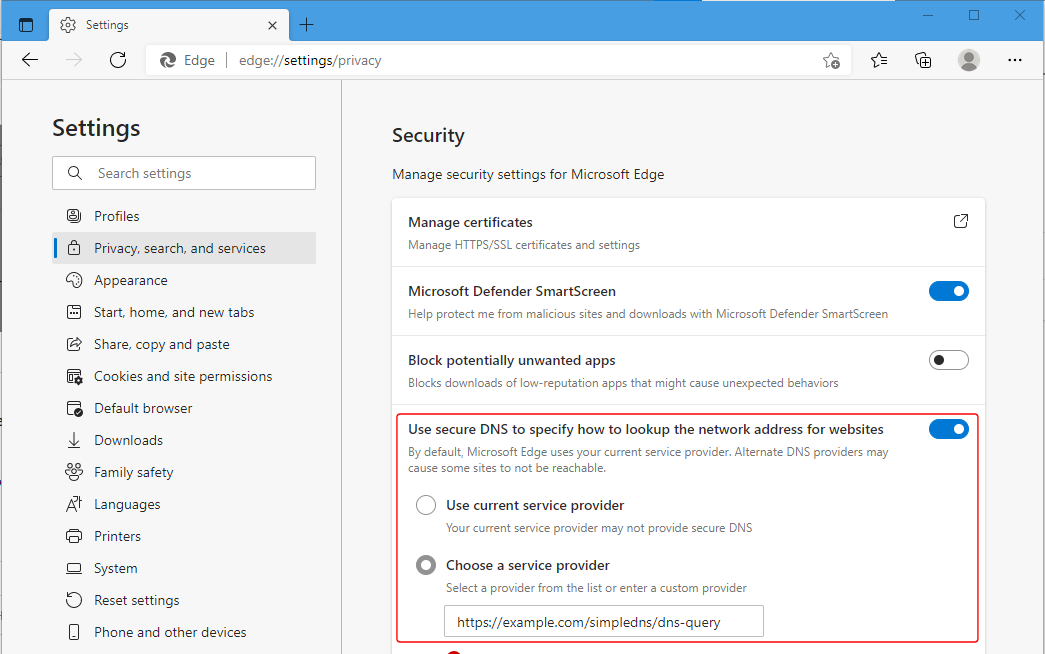
Task: Open Cookies and site permissions
Action: [x=184, y=376]
